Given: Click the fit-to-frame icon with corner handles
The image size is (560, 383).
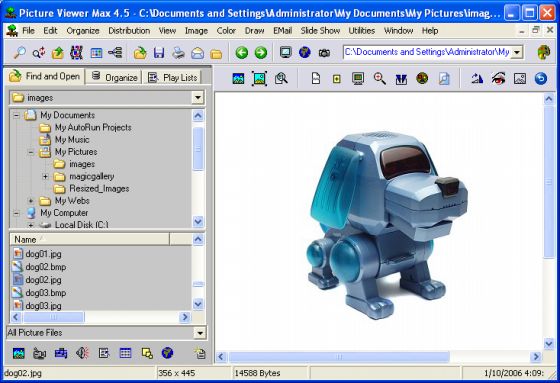Looking at the screenshot, I should pyautogui.click(x=259, y=78).
